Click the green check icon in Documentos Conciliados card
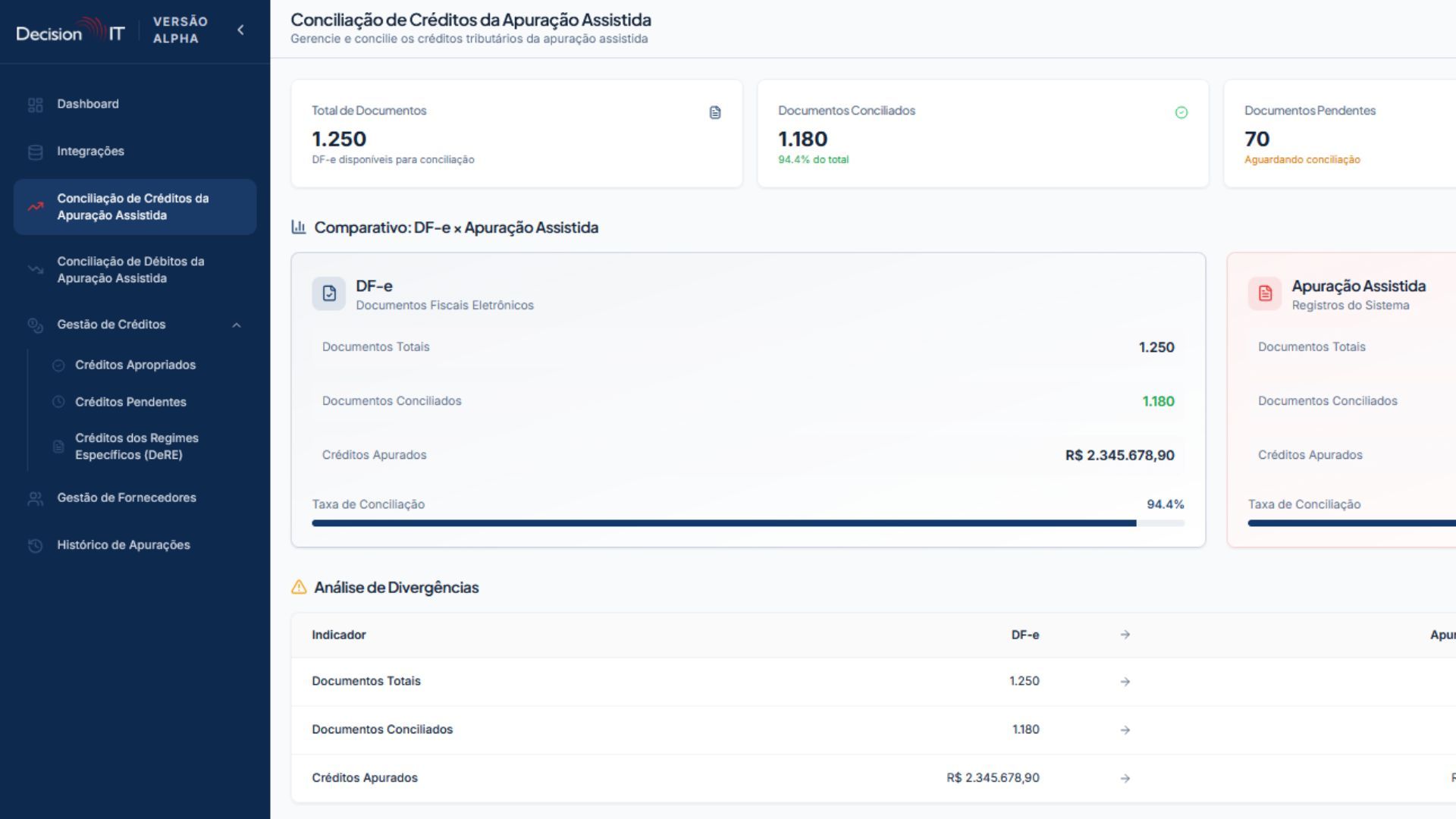1456x819 pixels. 1181,112
